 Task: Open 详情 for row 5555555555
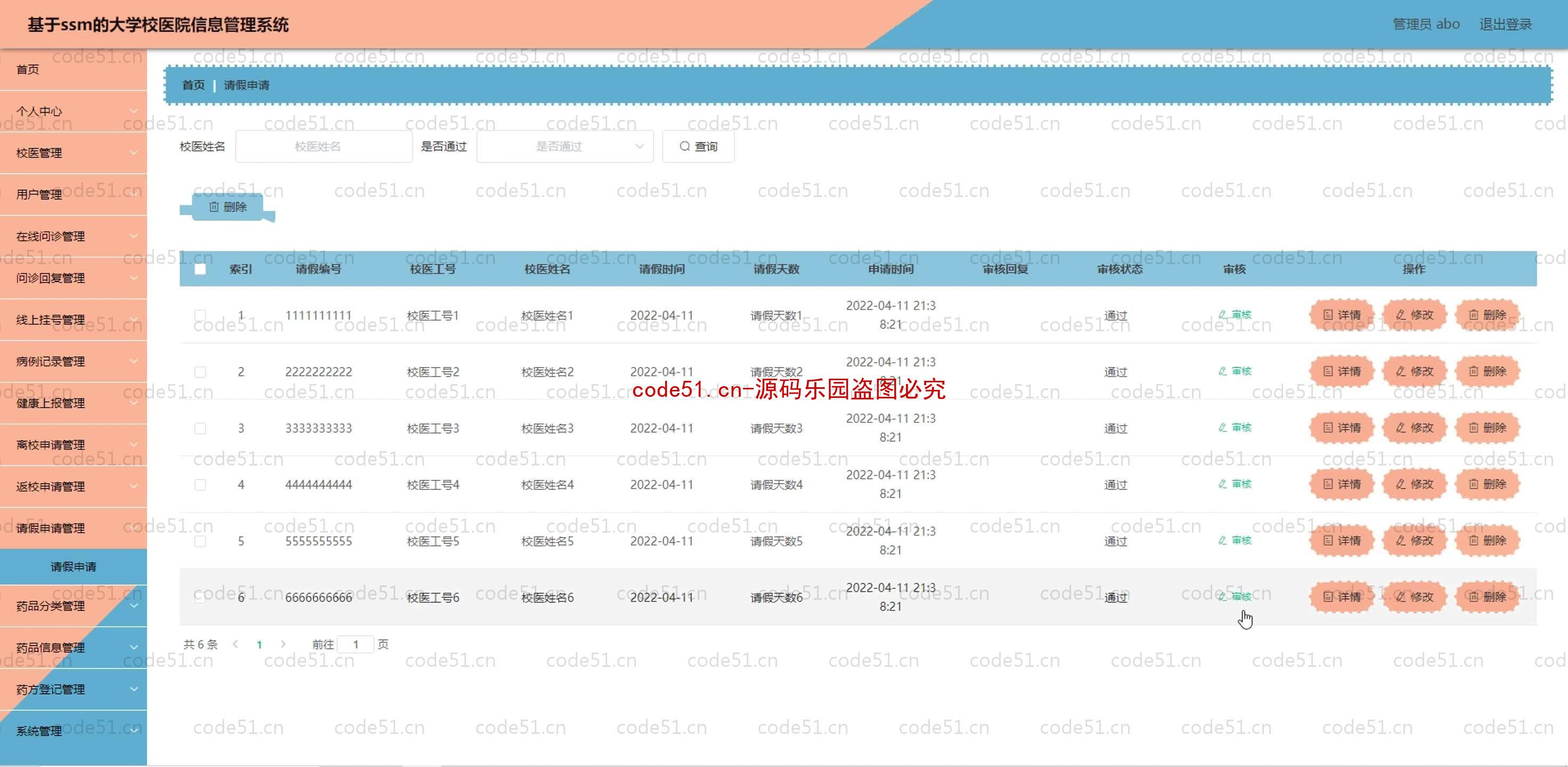1342,541
